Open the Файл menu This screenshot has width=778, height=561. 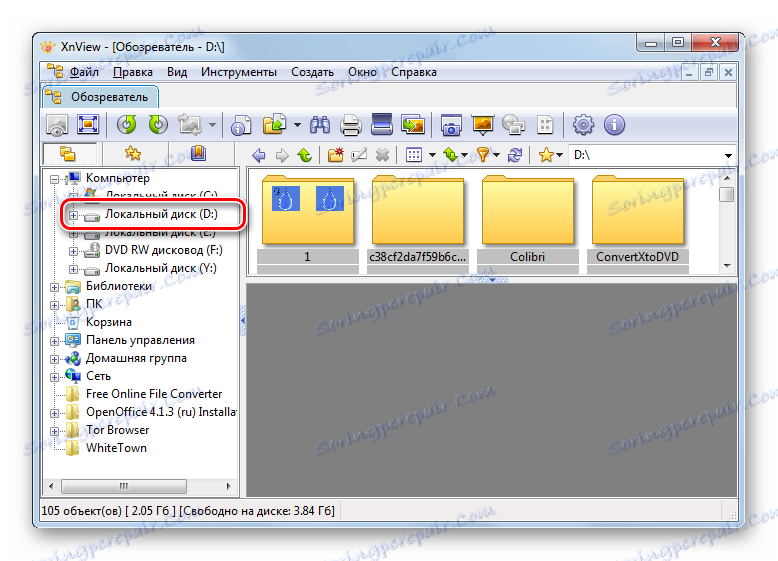[84, 72]
